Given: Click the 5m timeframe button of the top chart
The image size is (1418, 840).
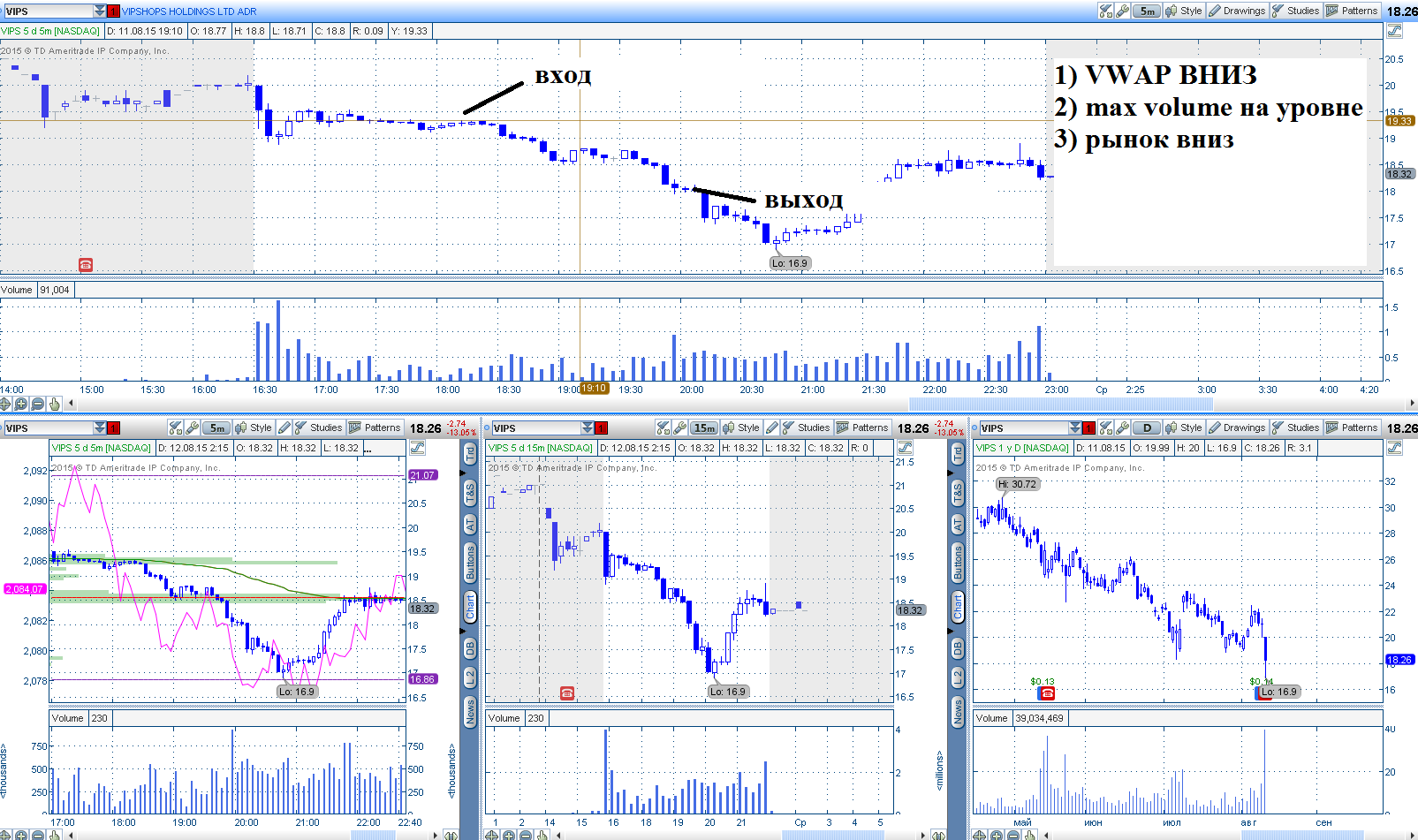Looking at the screenshot, I should pos(1147,11).
